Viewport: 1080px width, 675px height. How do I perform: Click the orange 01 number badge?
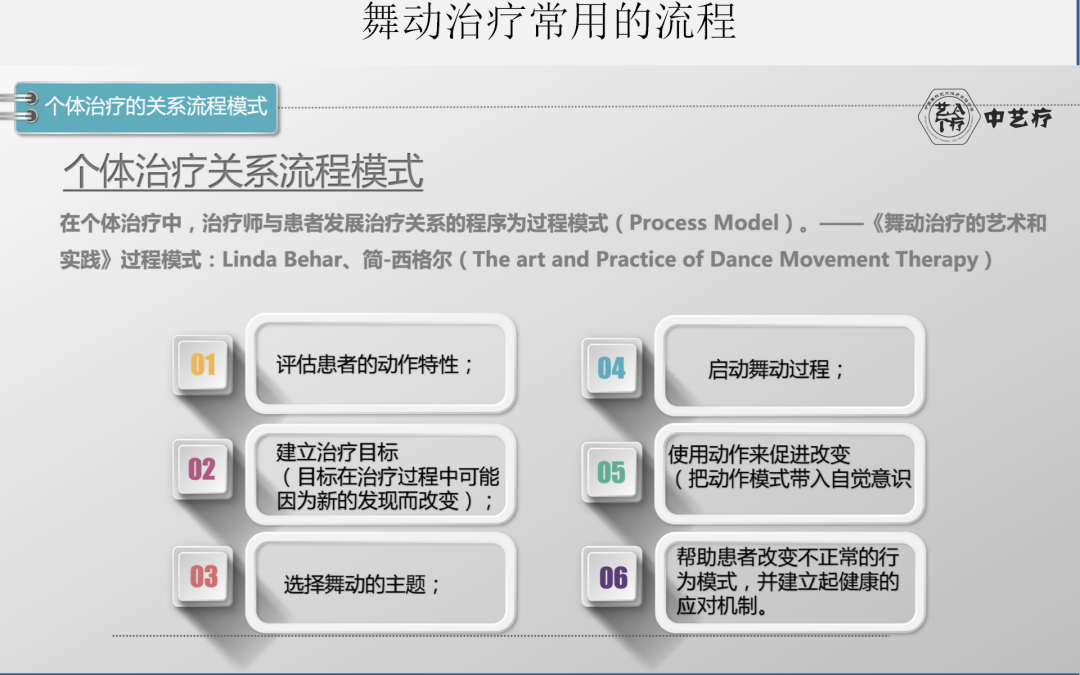click(202, 364)
